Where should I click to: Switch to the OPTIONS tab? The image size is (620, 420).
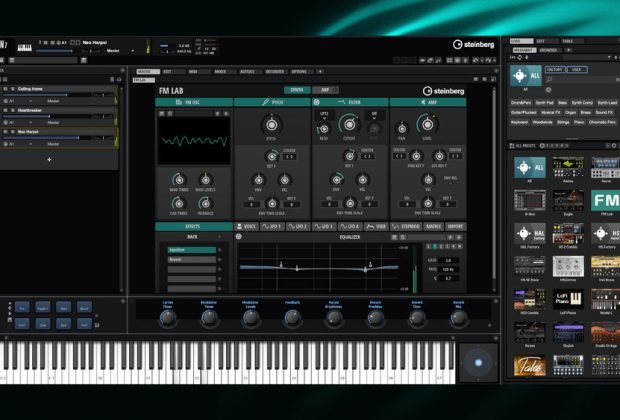click(x=302, y=72)
